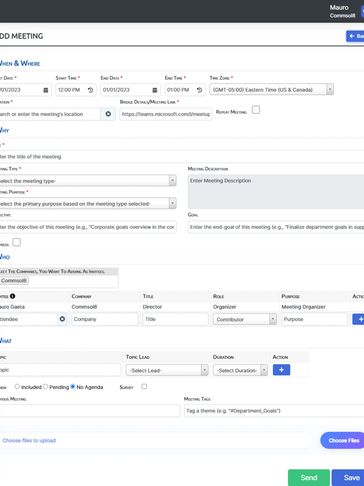Screen dimensions: 364x486
Task: Click the attendee lookup target icon
Action: pyautogui.click(x=62, y=319)
